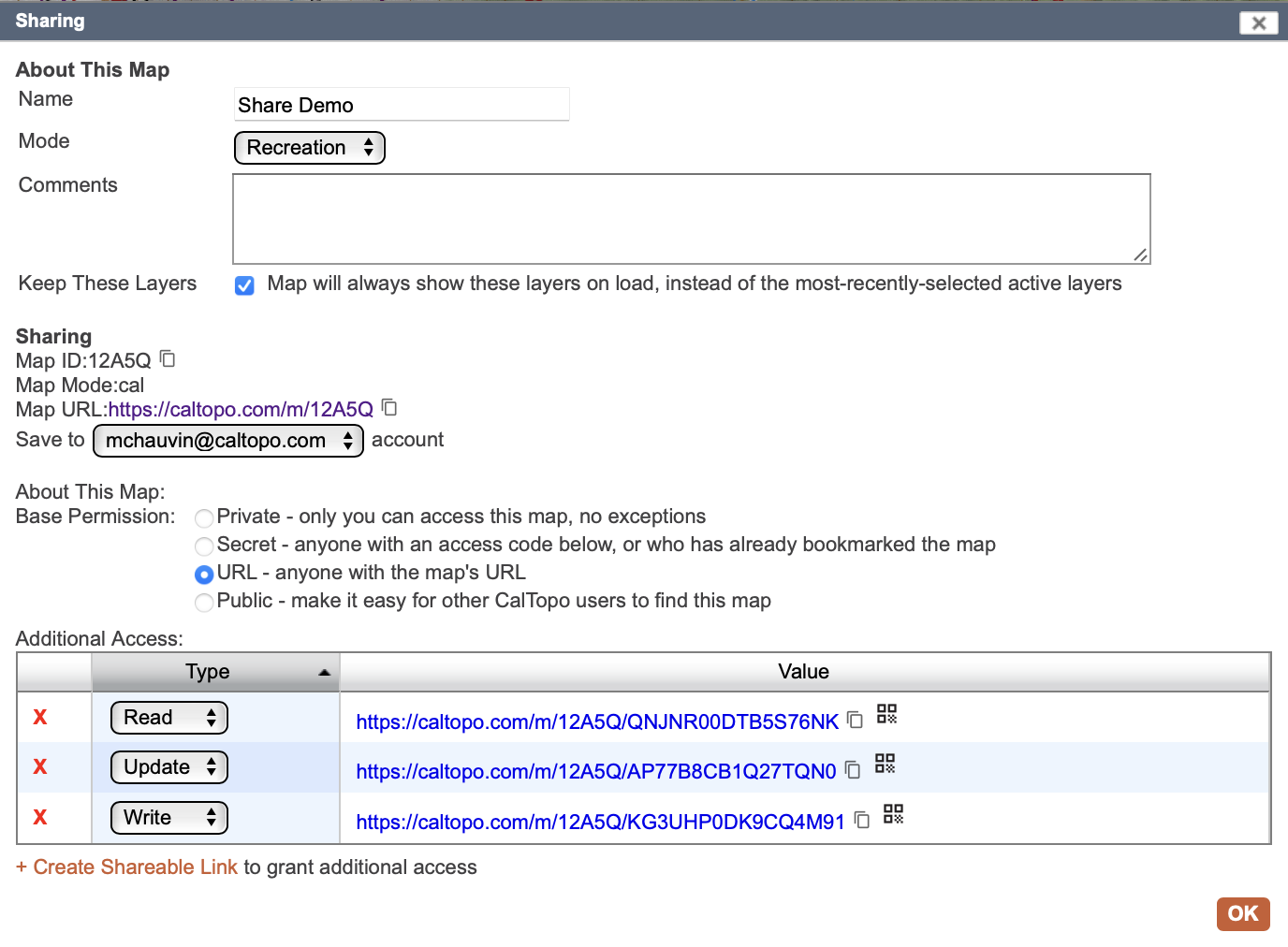The width and height of the screenshot is (1288, 947).
Task: Choose Public base permission
Action: pyautogui.click(x=204, y=603)
